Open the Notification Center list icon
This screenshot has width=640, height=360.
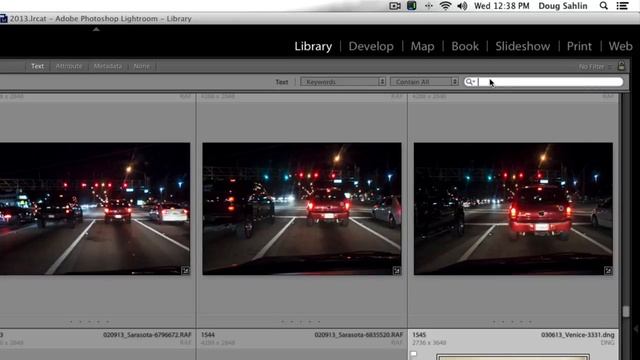pyautogui.click(x=622, y=6)
